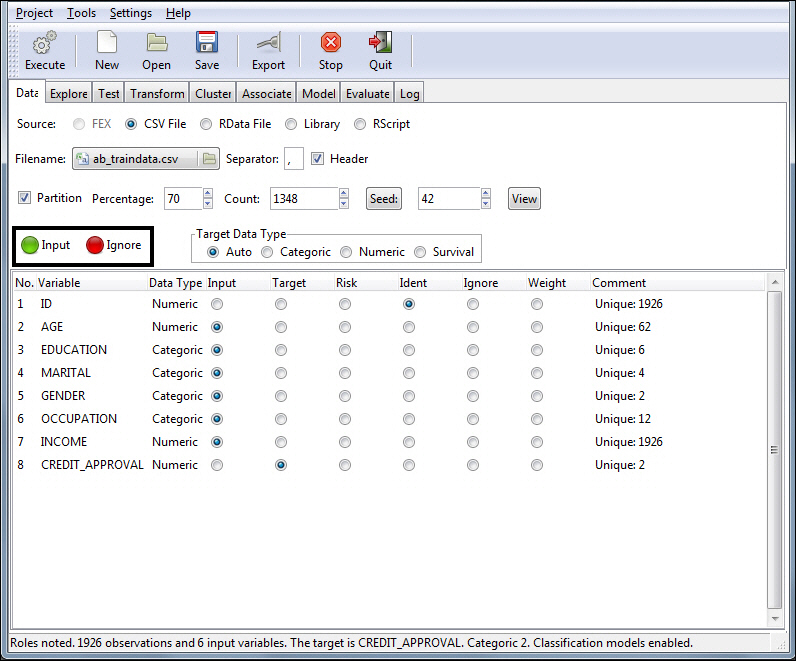Select Numeric target data type
This screenshot has height=661, width=796.
coord(346,252)
